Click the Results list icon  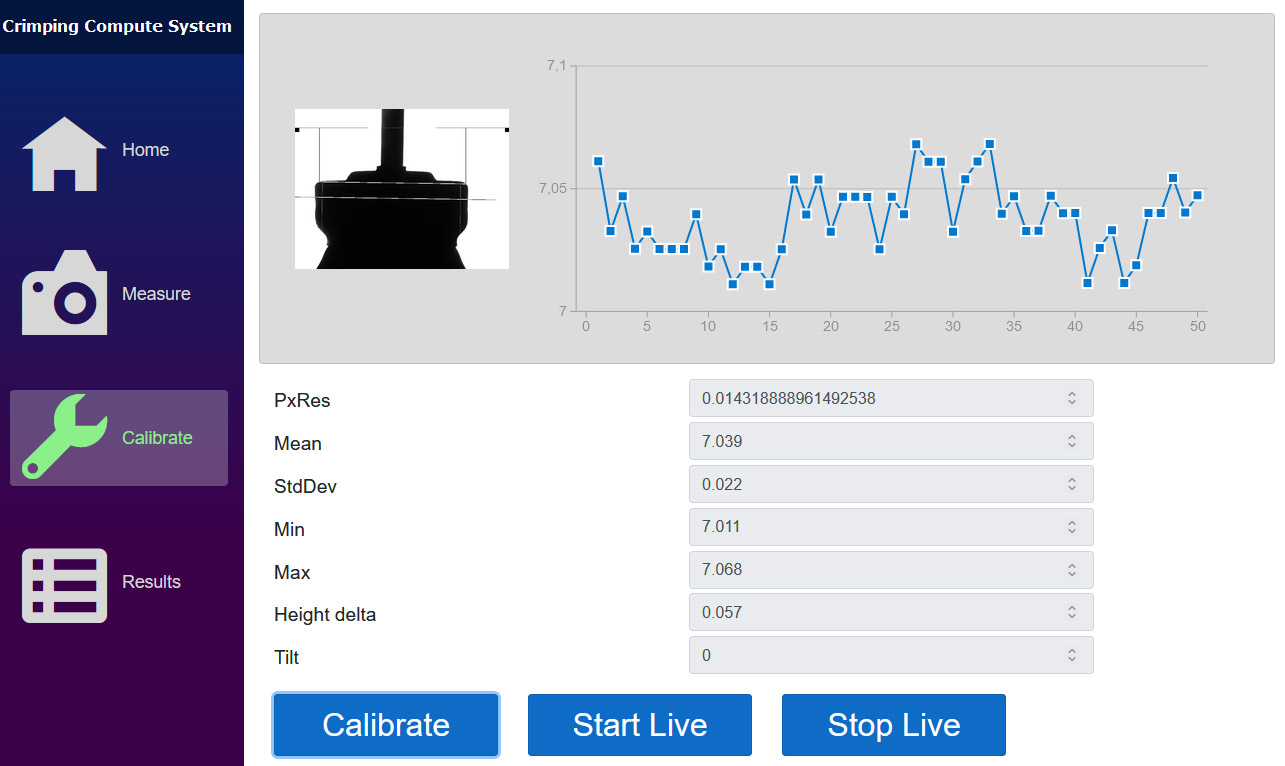(x=64, y=585)
